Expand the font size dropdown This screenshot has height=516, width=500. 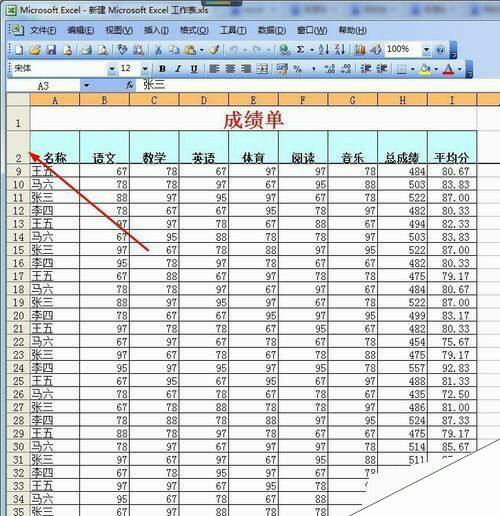tap(145, 69)
